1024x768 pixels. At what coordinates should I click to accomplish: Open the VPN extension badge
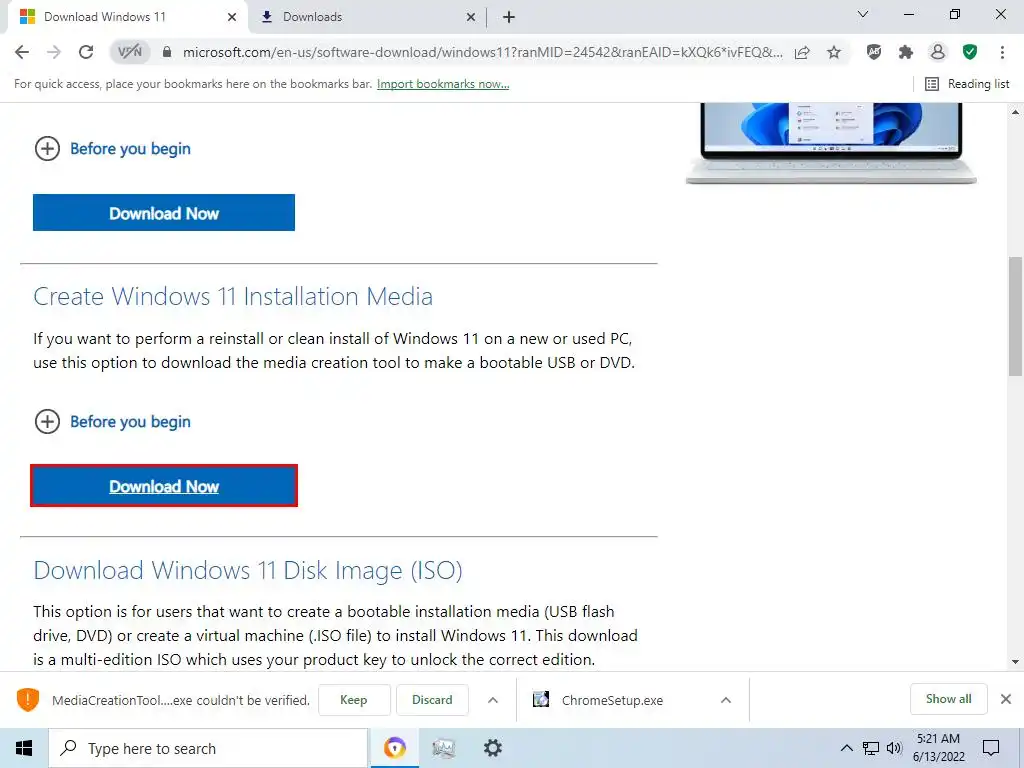[130, 52]
